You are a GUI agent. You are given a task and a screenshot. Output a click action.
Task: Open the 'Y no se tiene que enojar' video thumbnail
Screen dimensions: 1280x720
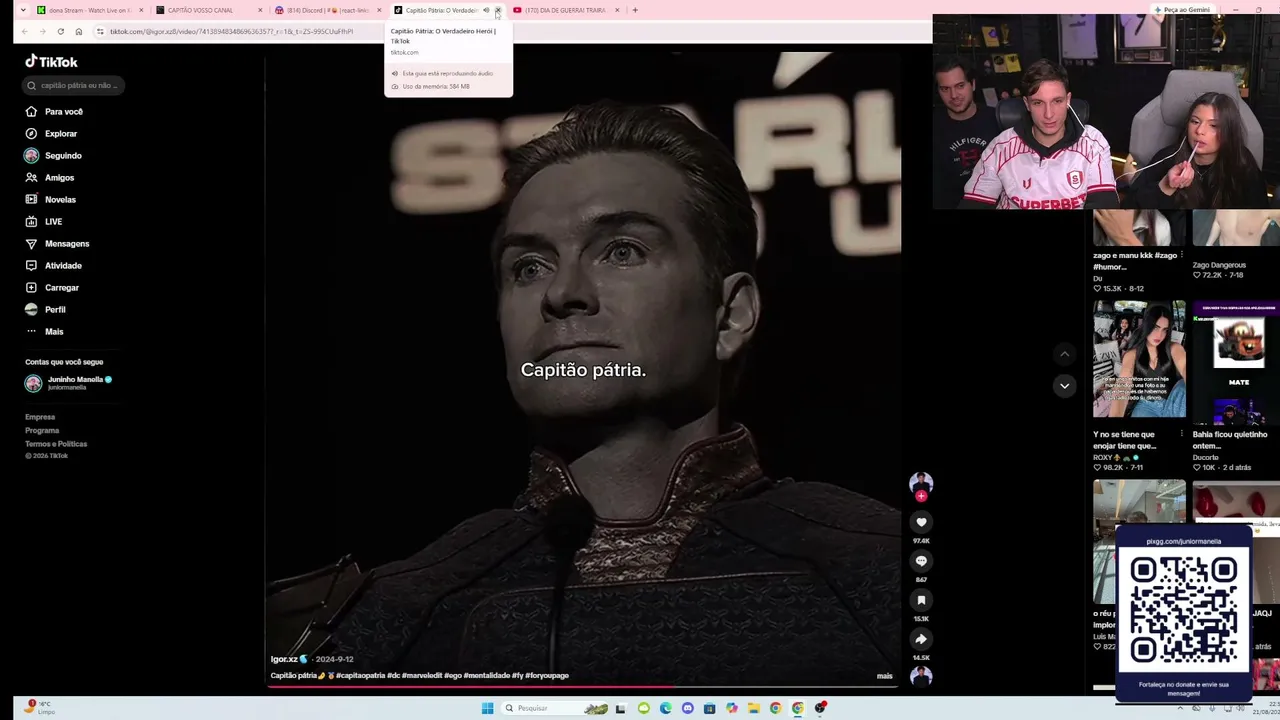coord(1139,359)
